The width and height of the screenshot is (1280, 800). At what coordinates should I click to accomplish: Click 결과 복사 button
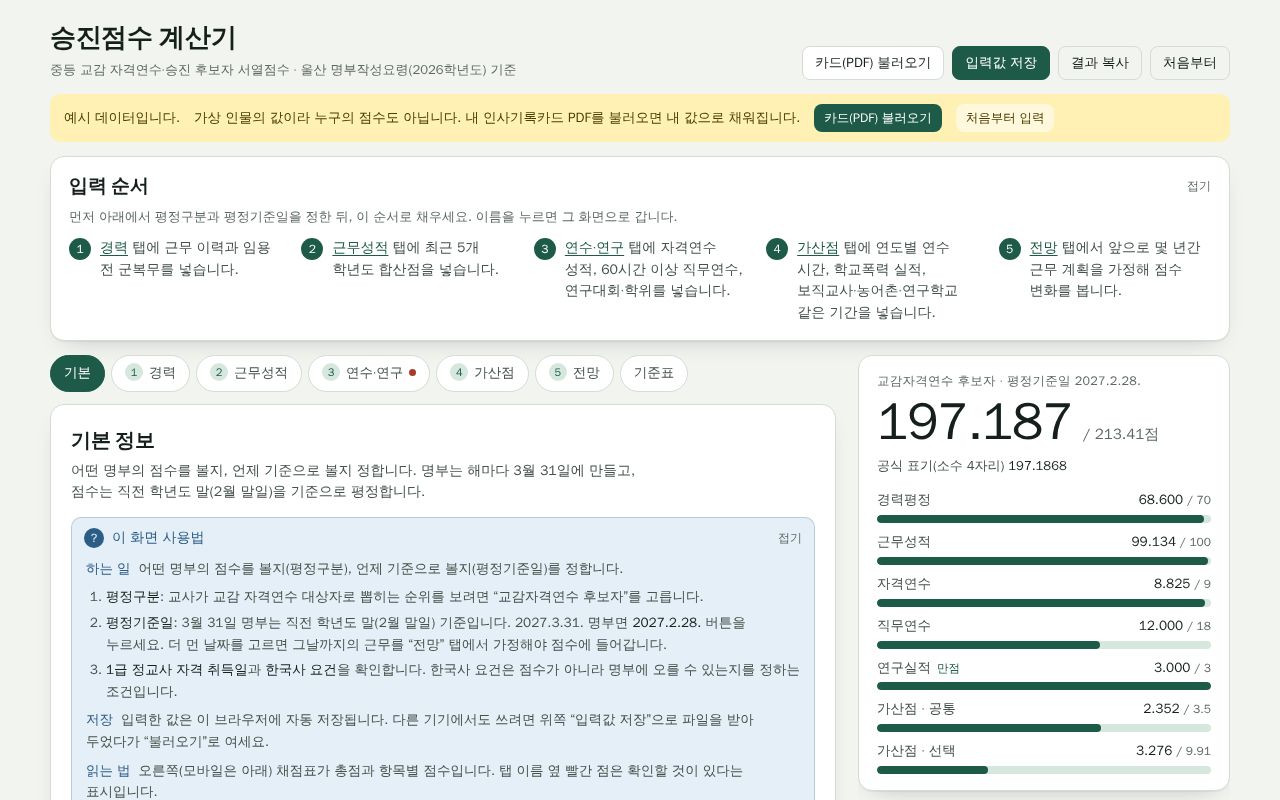tap(1100, 63)
